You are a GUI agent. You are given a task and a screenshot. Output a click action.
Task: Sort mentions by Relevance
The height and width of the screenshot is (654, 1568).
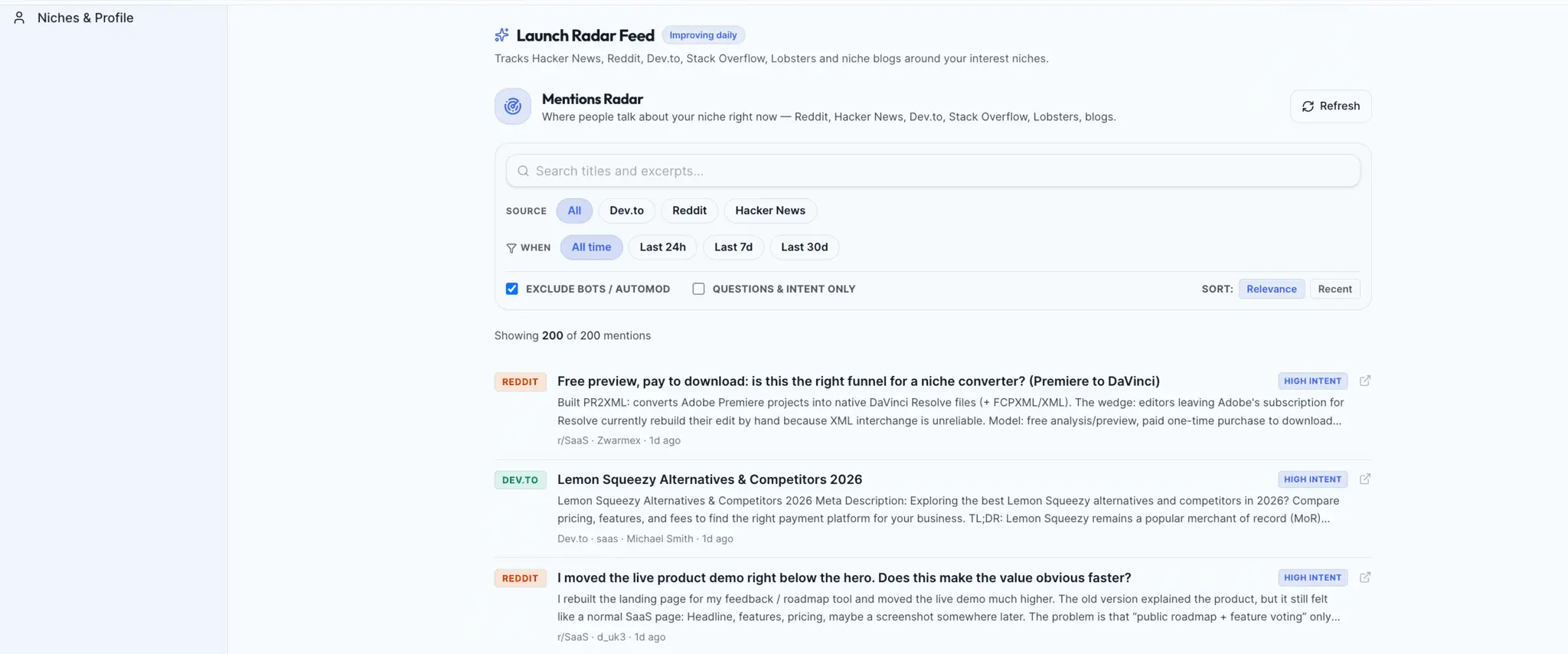pos(1271,289)
